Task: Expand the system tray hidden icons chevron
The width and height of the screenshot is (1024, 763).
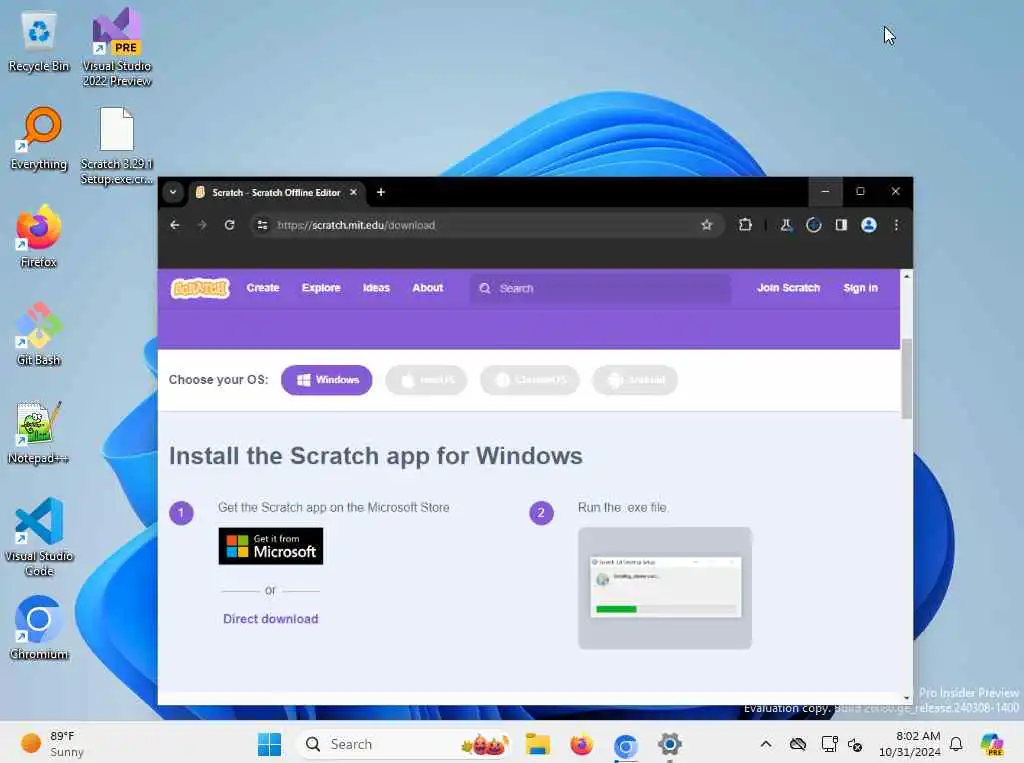Action: tap(766, 744)
